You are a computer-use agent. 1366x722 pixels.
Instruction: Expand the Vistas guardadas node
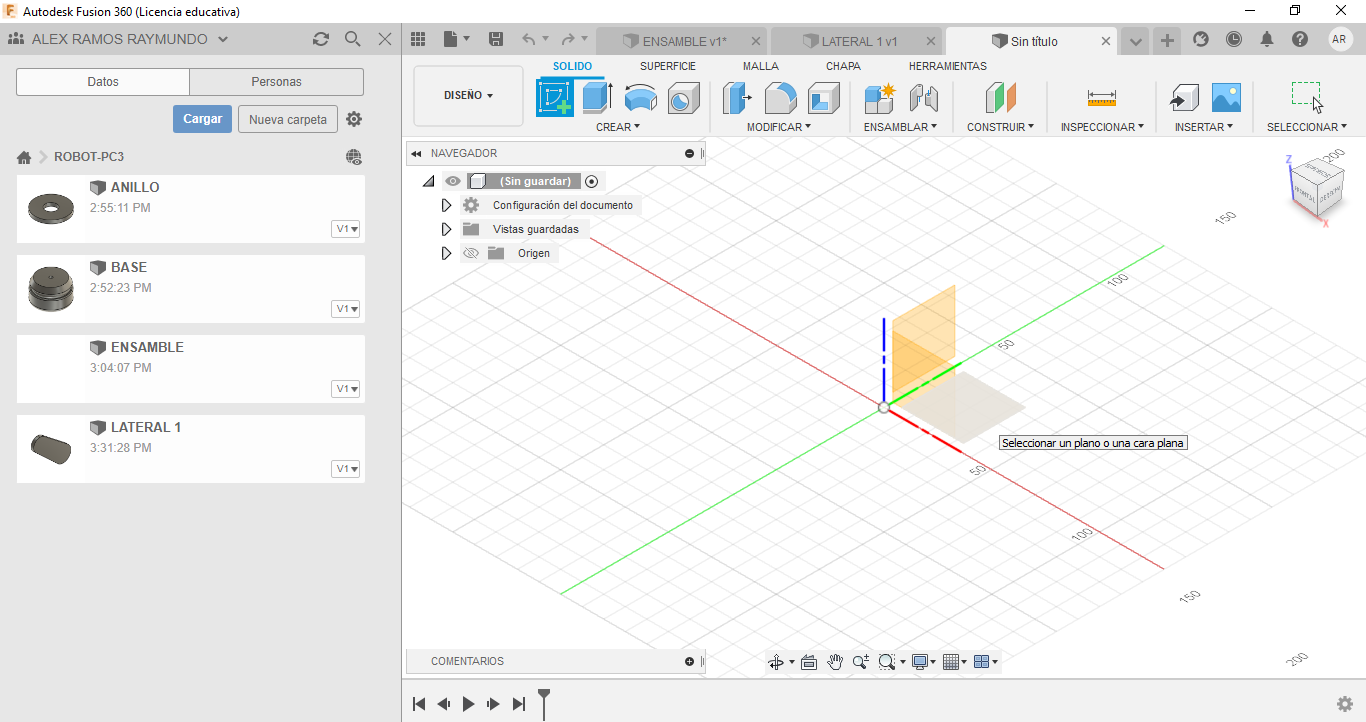point(446,229)
